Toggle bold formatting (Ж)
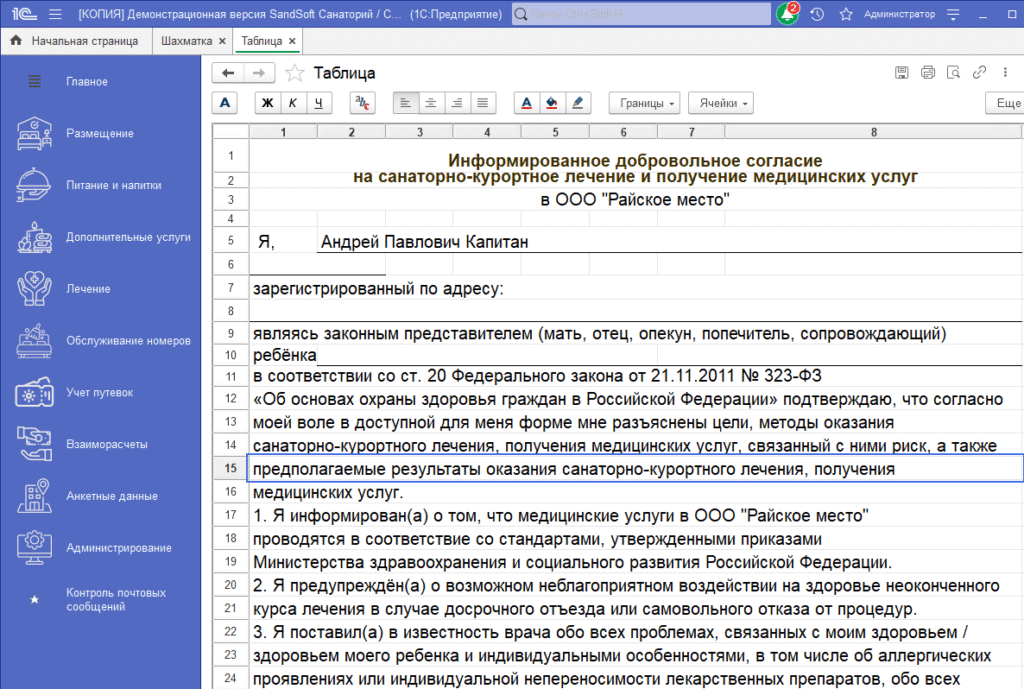Viewport: 1024px width, 689px height. pos(268,103)
